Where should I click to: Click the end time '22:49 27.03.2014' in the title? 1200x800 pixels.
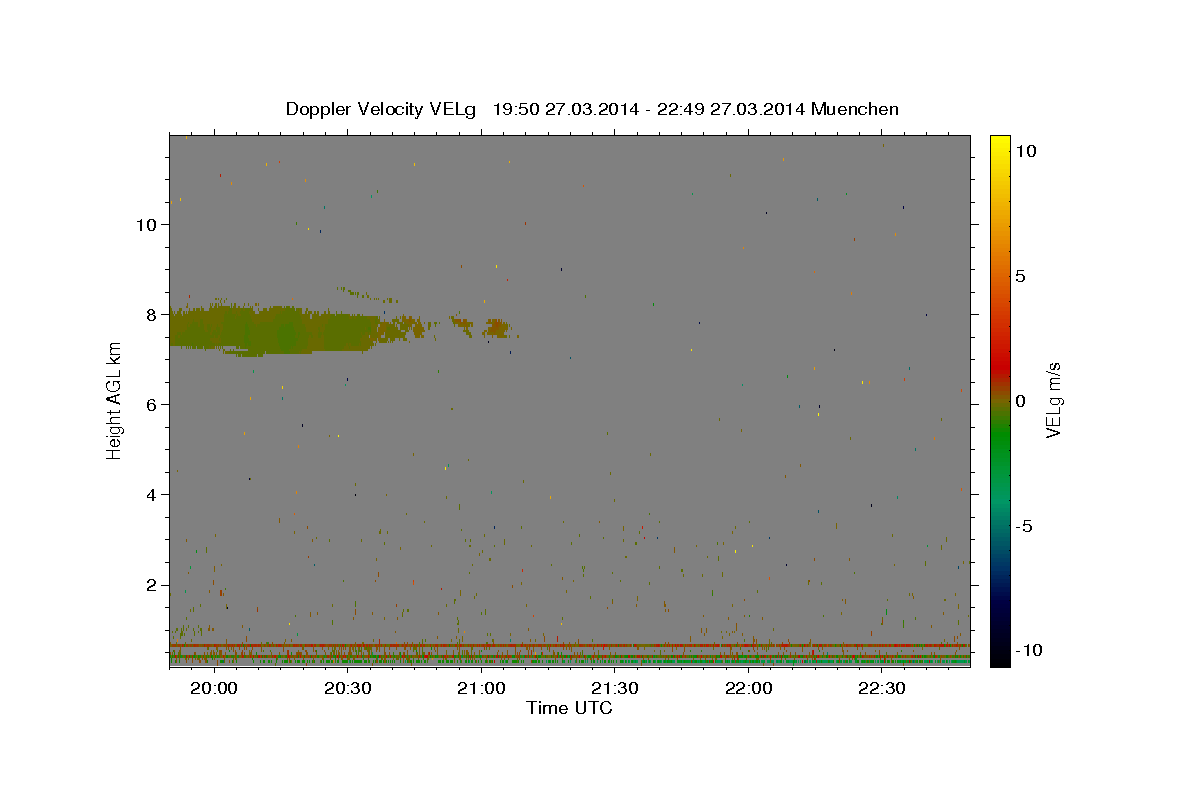pyautogui.click(x=730, y=109)
